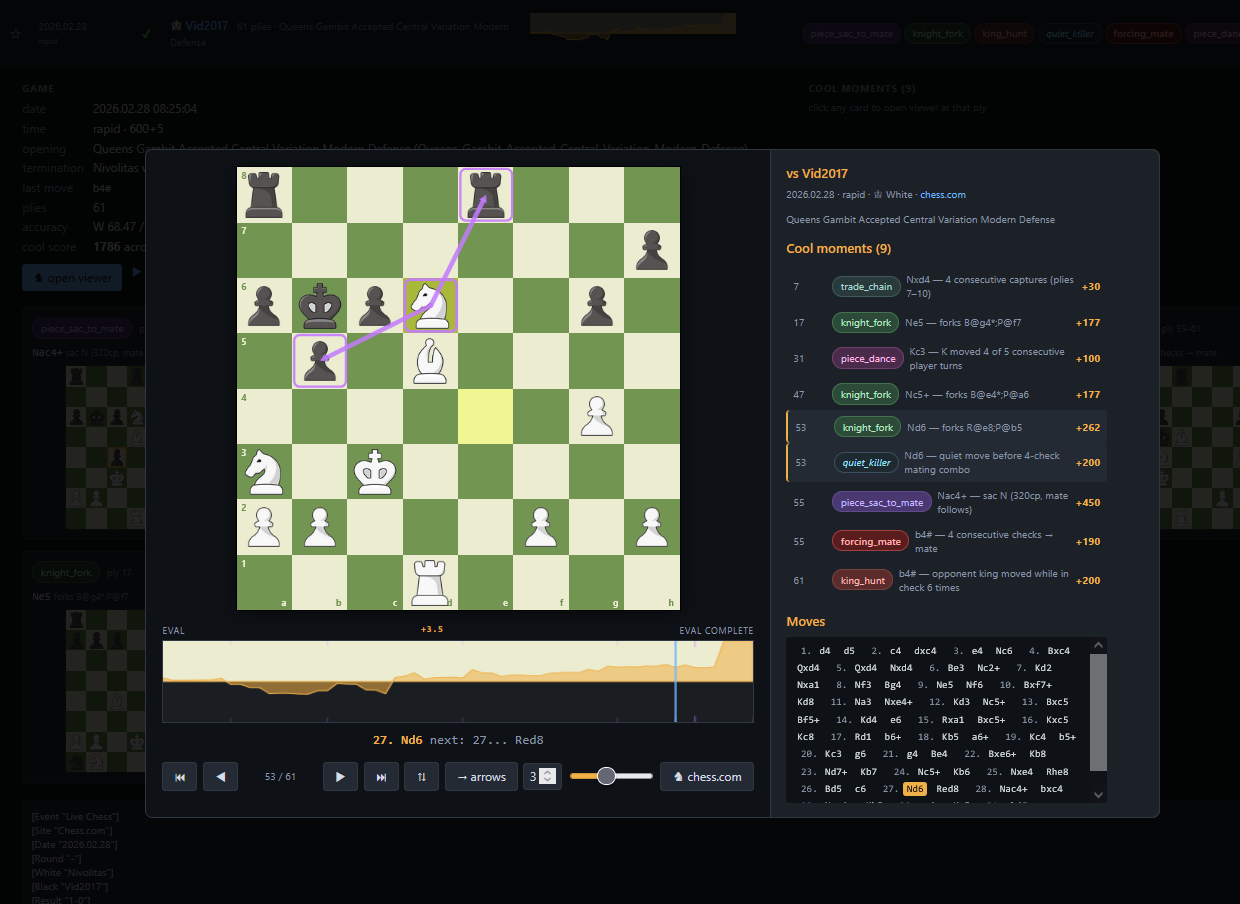Flip the board with the up-down arrows icon
The height and width of the screenshot is (904, 1240).
pyautogui.click(x=421, y=777)
